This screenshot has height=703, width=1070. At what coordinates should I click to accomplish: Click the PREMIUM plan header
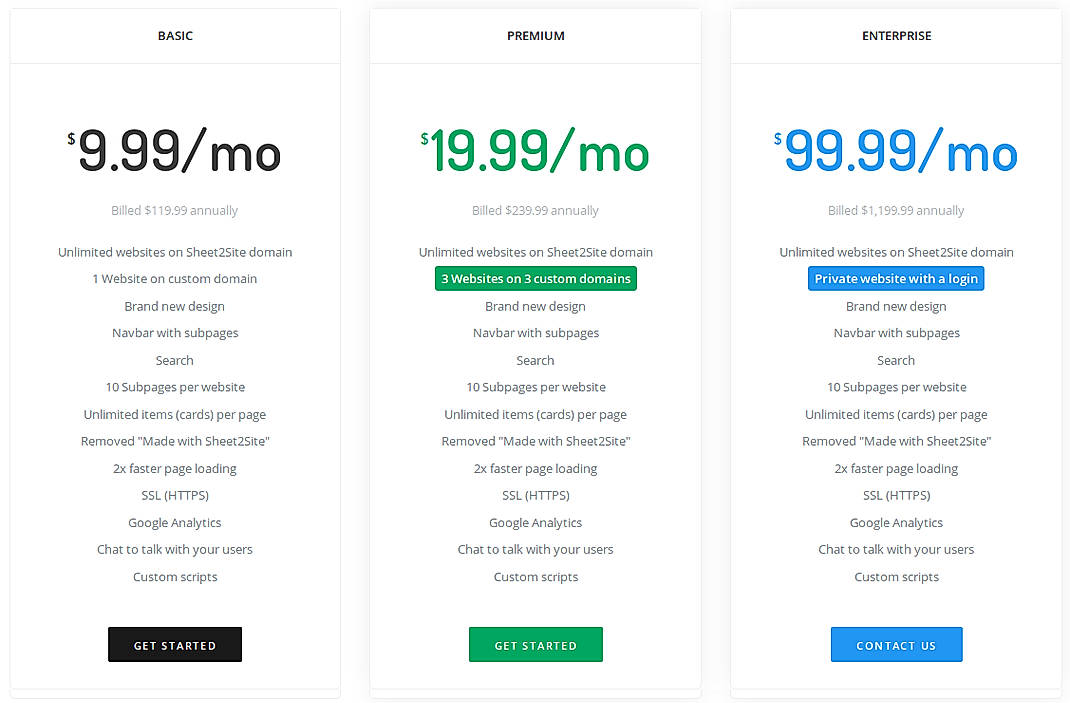(535, 35)
